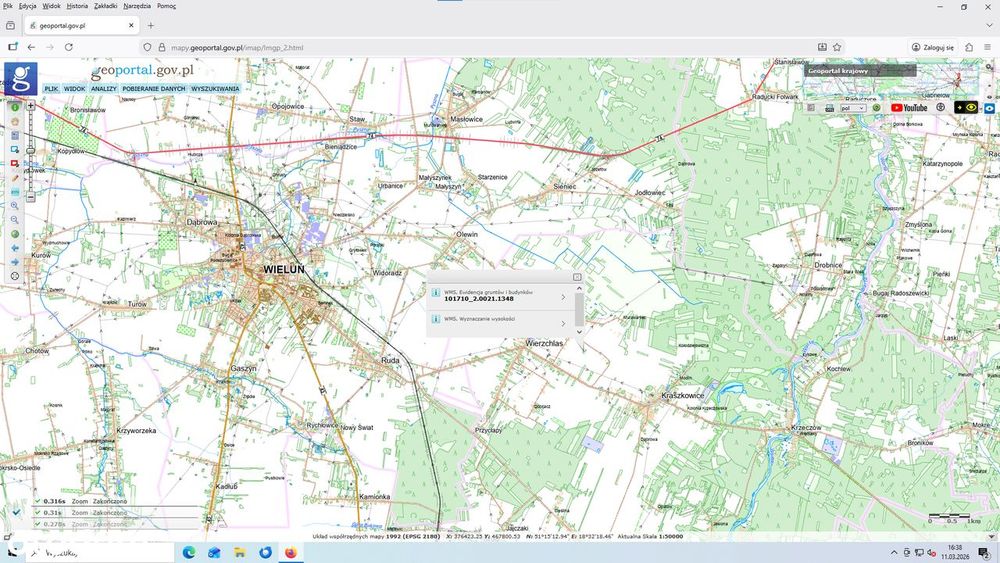Go to next map view arrow

15,262
